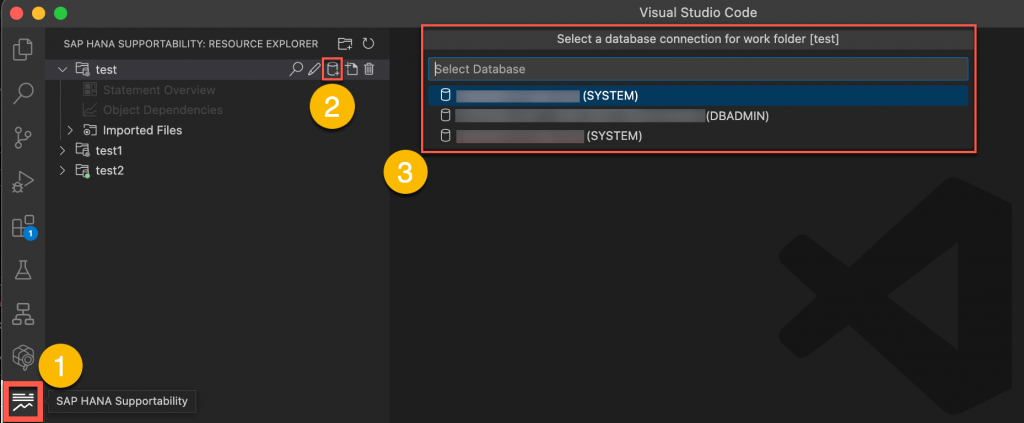The width and height of the screenshot is (1024, 423).
Task: Collapse the test work folder
Action: (x=63, y=69)
